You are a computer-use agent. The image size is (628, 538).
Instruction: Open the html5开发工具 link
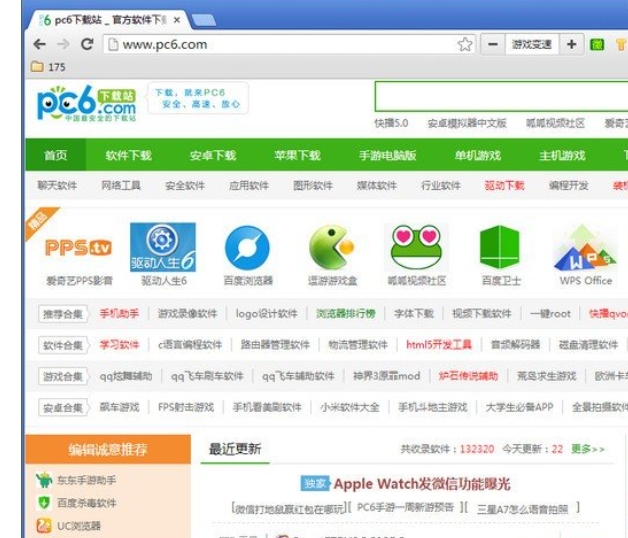(439, 345)
